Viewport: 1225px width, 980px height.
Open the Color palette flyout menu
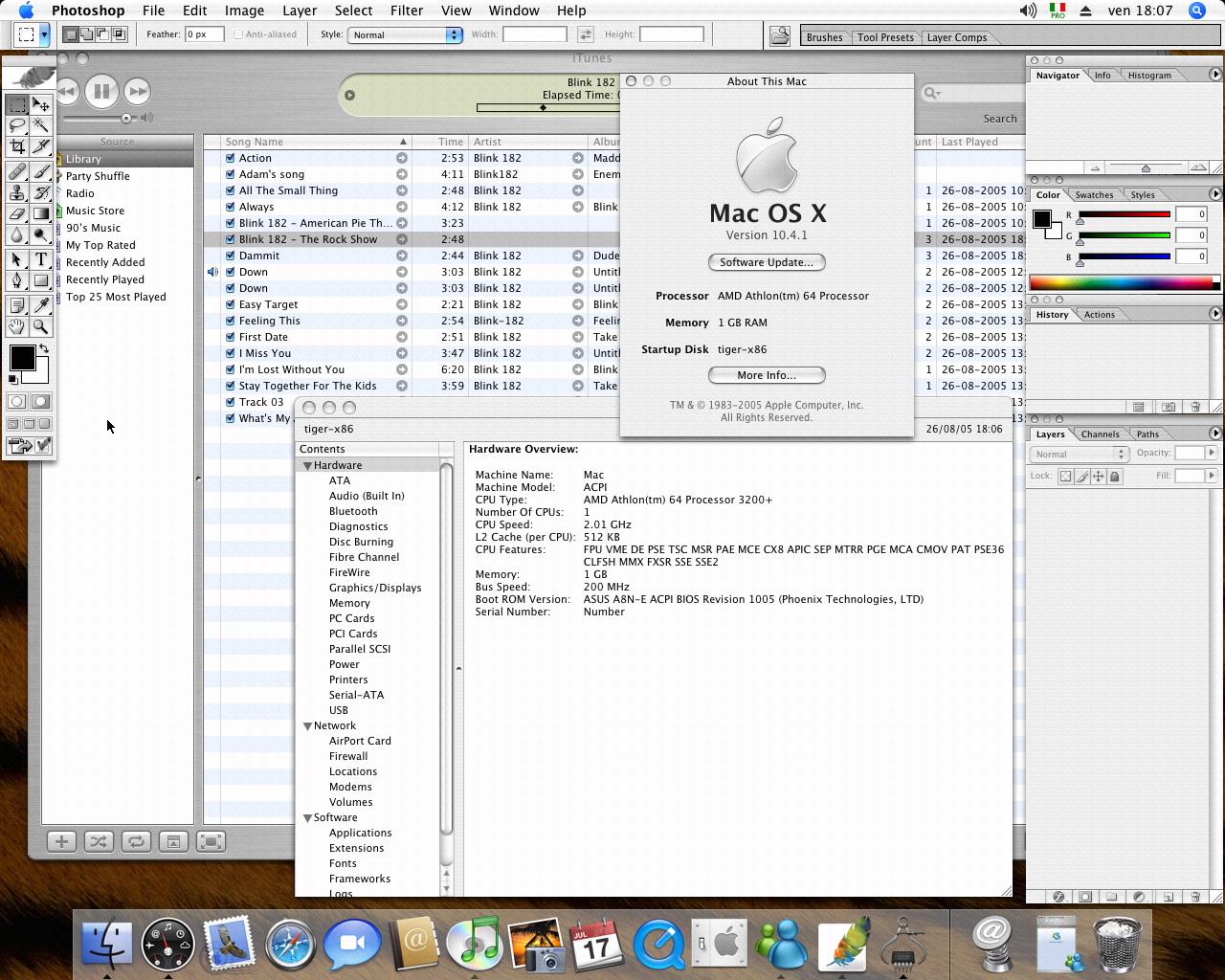click(x=1215, y=194)
